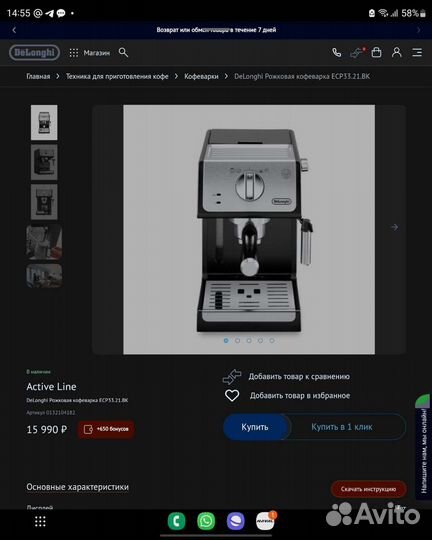This screenshot has height=540, width=432.
Task: Open the comparison arrows icon in header
Action: 357,53
